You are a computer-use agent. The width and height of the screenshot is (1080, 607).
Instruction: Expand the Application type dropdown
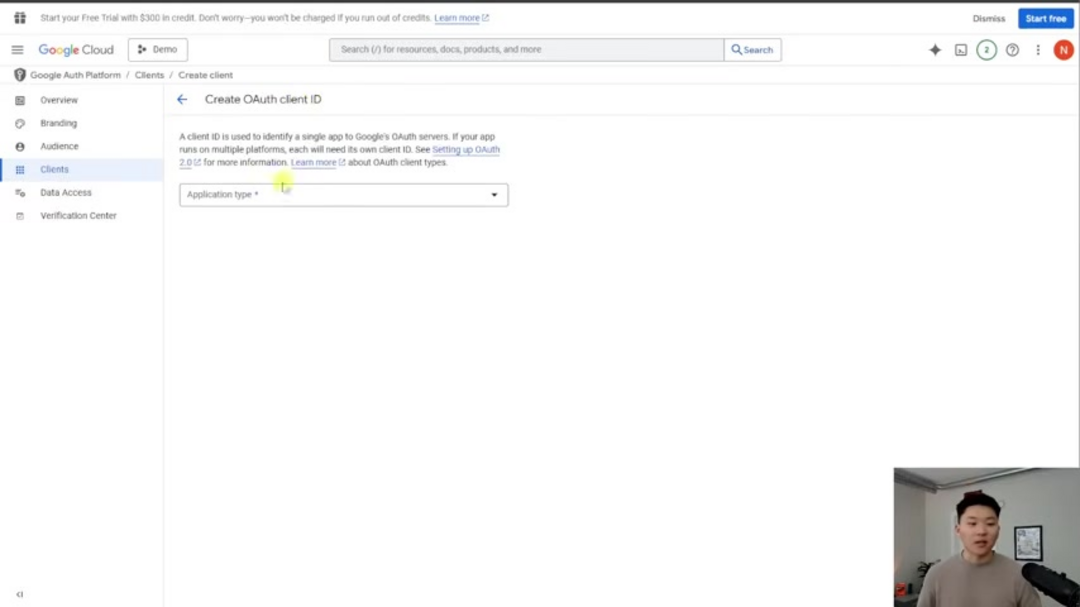pos(343,195)
